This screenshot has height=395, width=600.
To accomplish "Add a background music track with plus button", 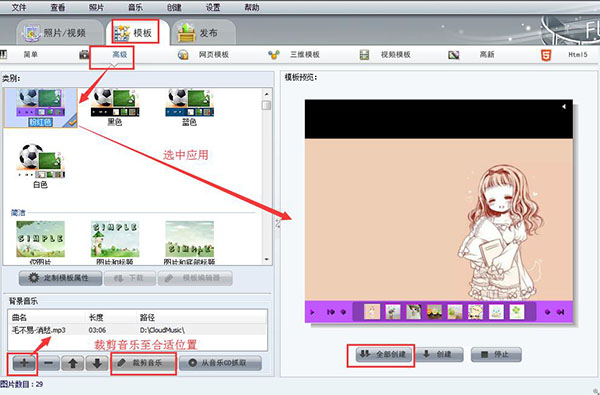I will pyautogui.click(x=24, y=363).
